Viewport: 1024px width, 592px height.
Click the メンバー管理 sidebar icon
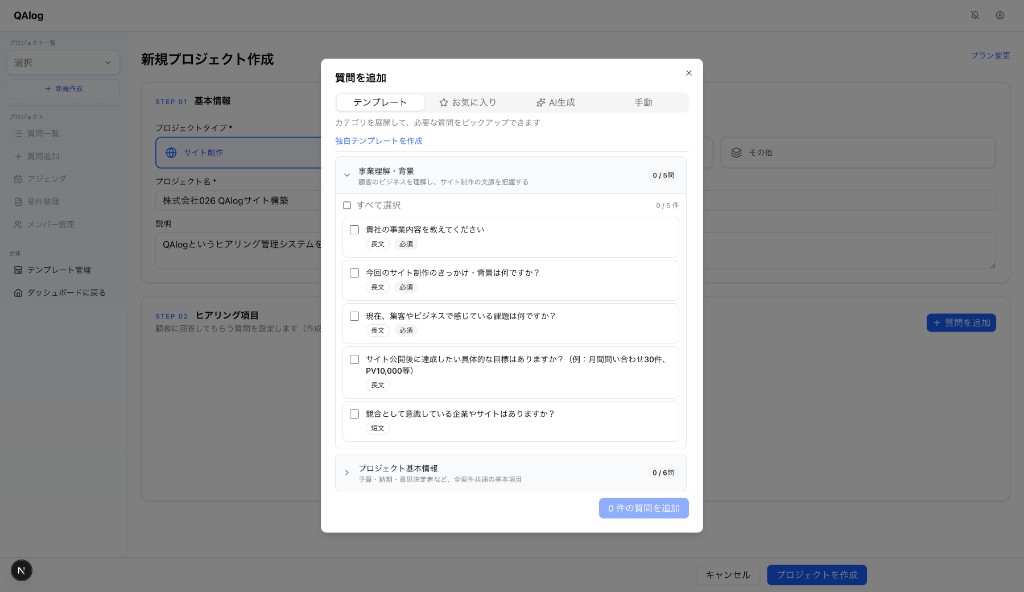tap(18, 224)
